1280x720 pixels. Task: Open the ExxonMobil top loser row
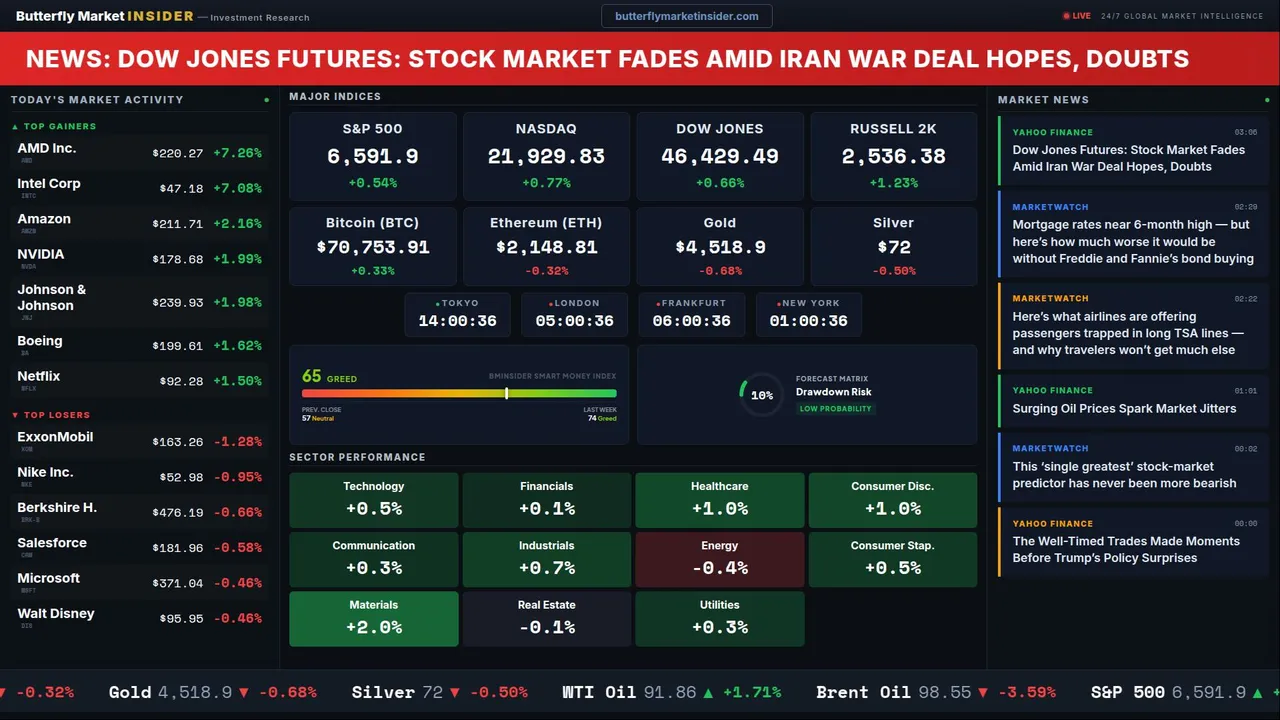pos(139,441)
